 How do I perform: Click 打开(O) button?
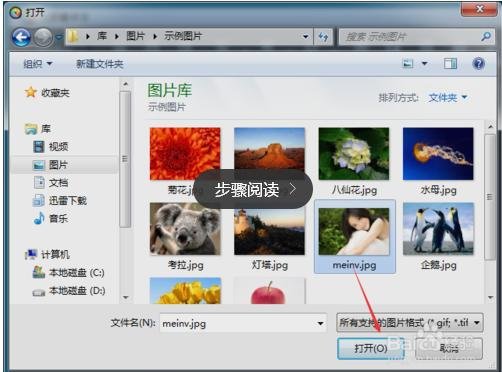pos(371,349)
